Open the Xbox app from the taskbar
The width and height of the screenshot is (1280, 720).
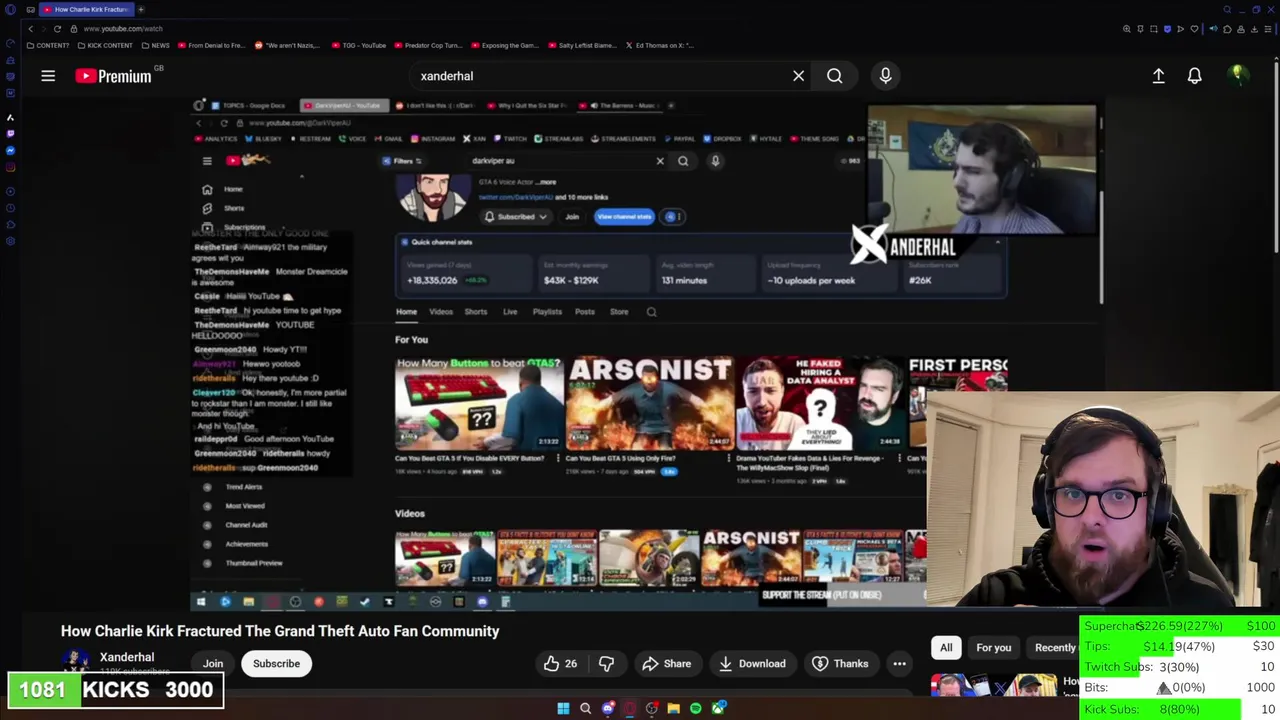[718, 709]
